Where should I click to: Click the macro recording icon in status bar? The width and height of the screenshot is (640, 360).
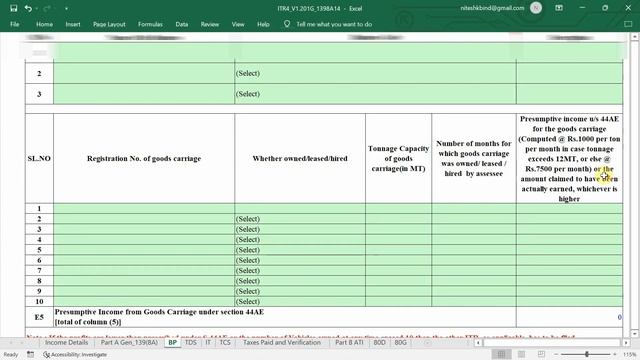click(31, 354)
